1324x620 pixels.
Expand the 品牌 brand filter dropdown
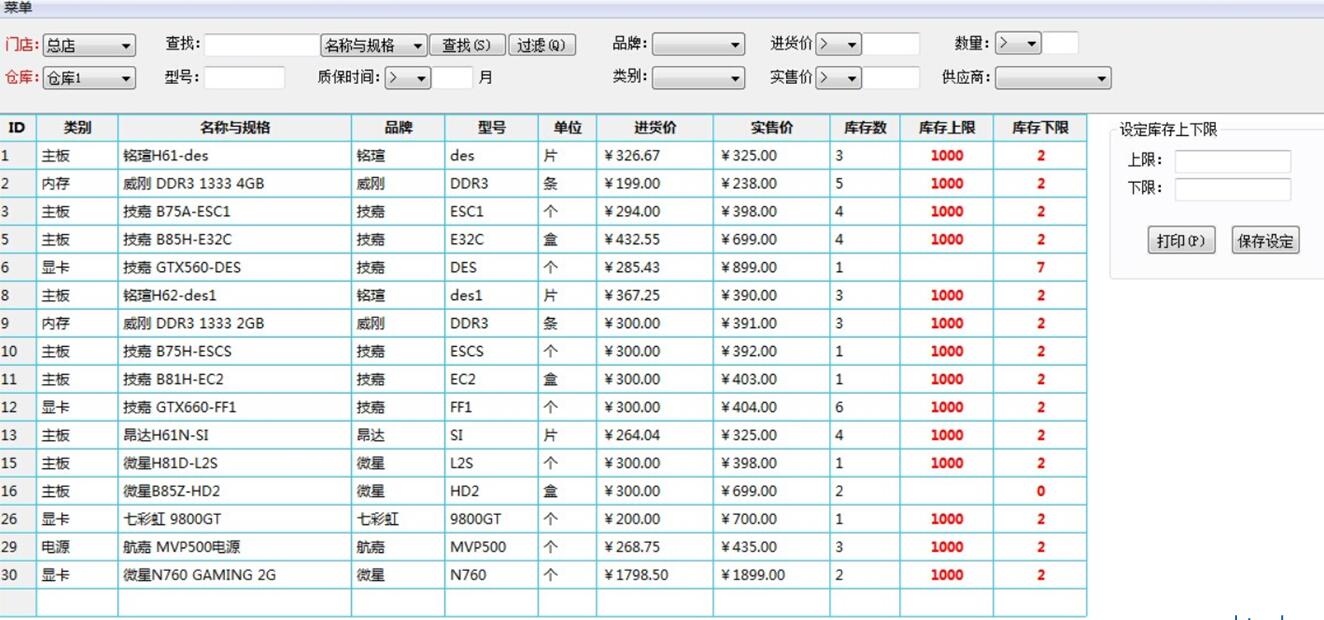coord(698,45)
